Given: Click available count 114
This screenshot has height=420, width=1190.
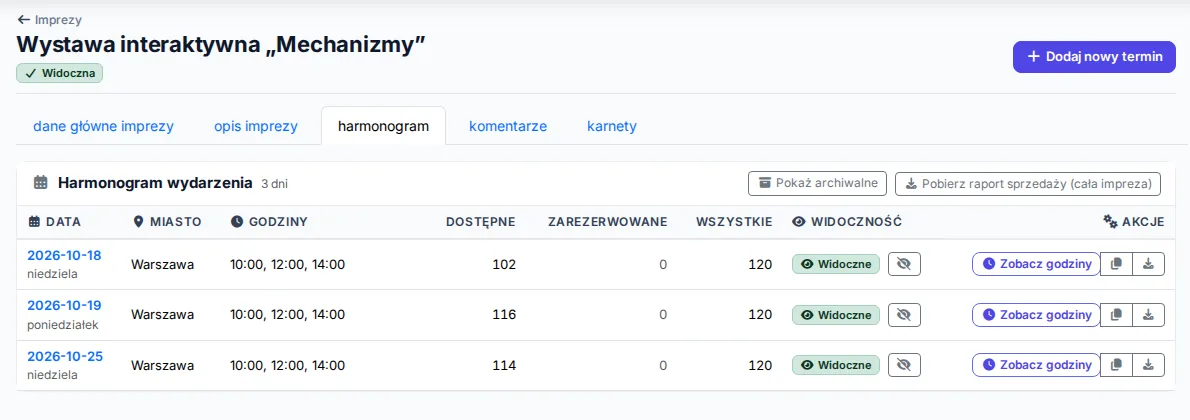Looking at the screenshot, I should [x=503, y=365].
